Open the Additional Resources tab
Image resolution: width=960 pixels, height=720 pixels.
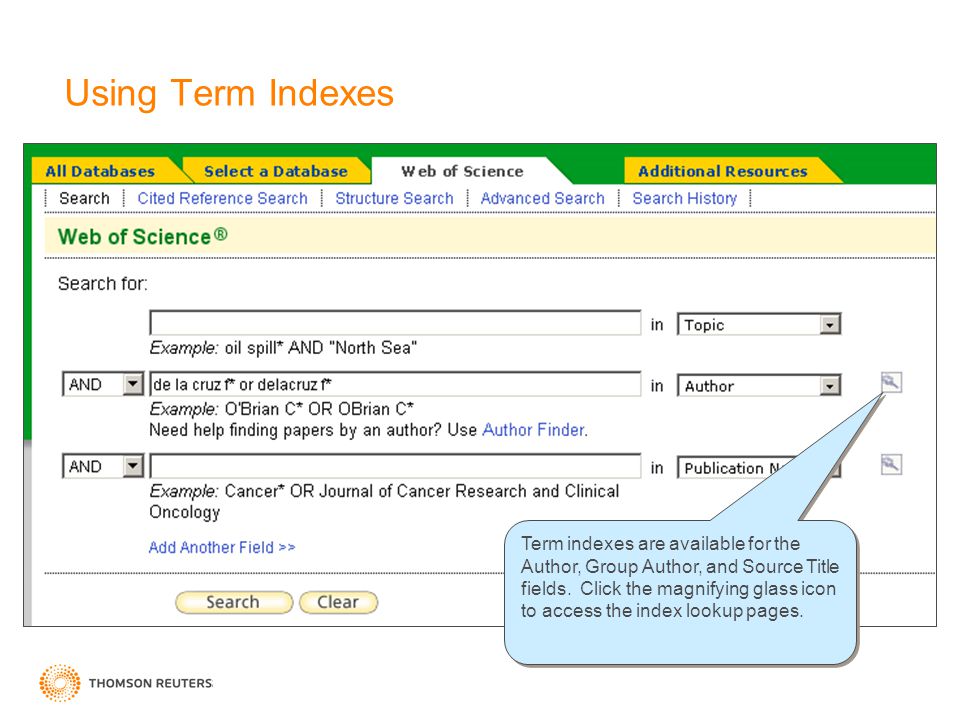[722, 171]
